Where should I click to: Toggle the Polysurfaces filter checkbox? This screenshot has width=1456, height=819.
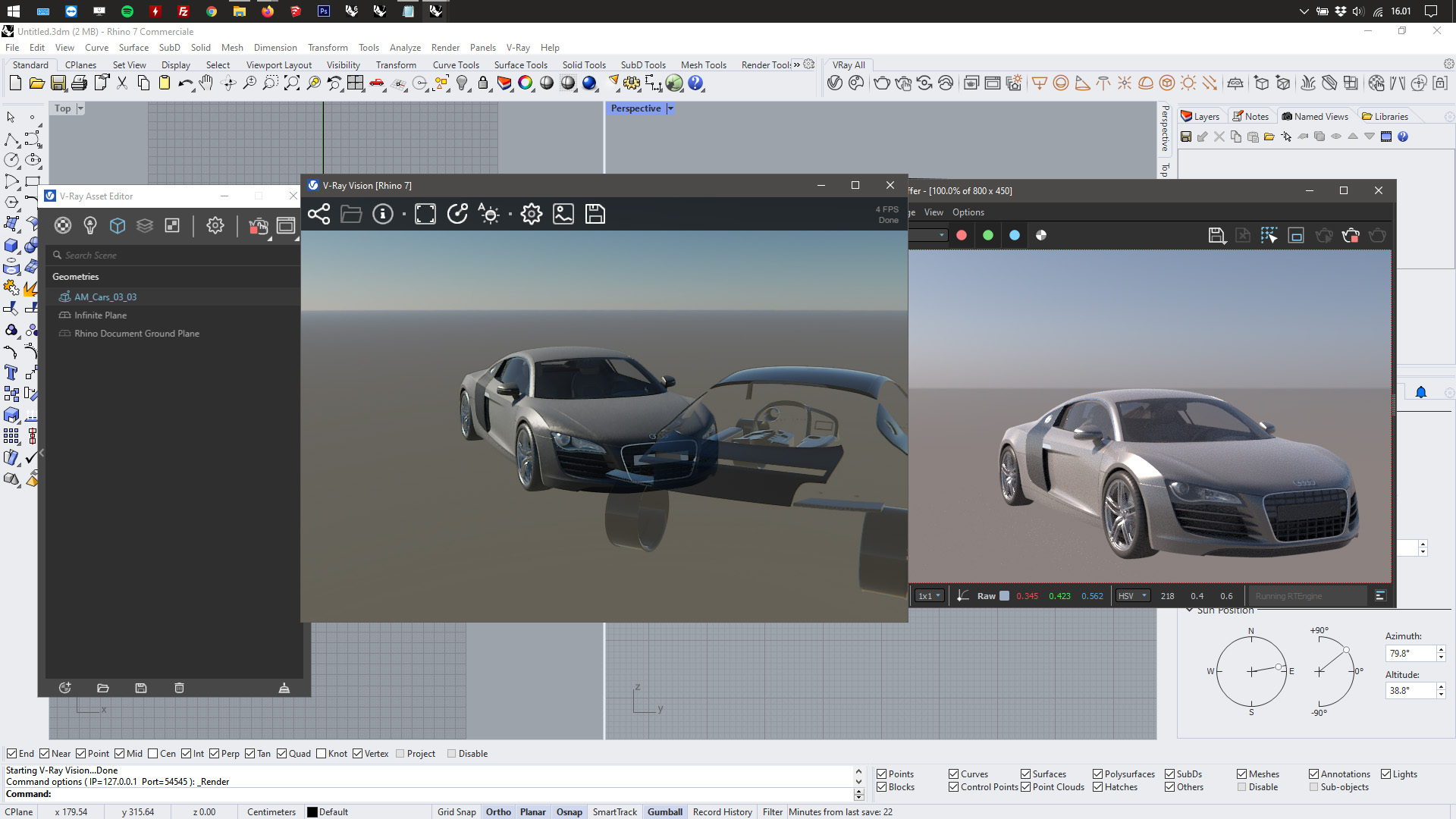(x=1097, y=774)
